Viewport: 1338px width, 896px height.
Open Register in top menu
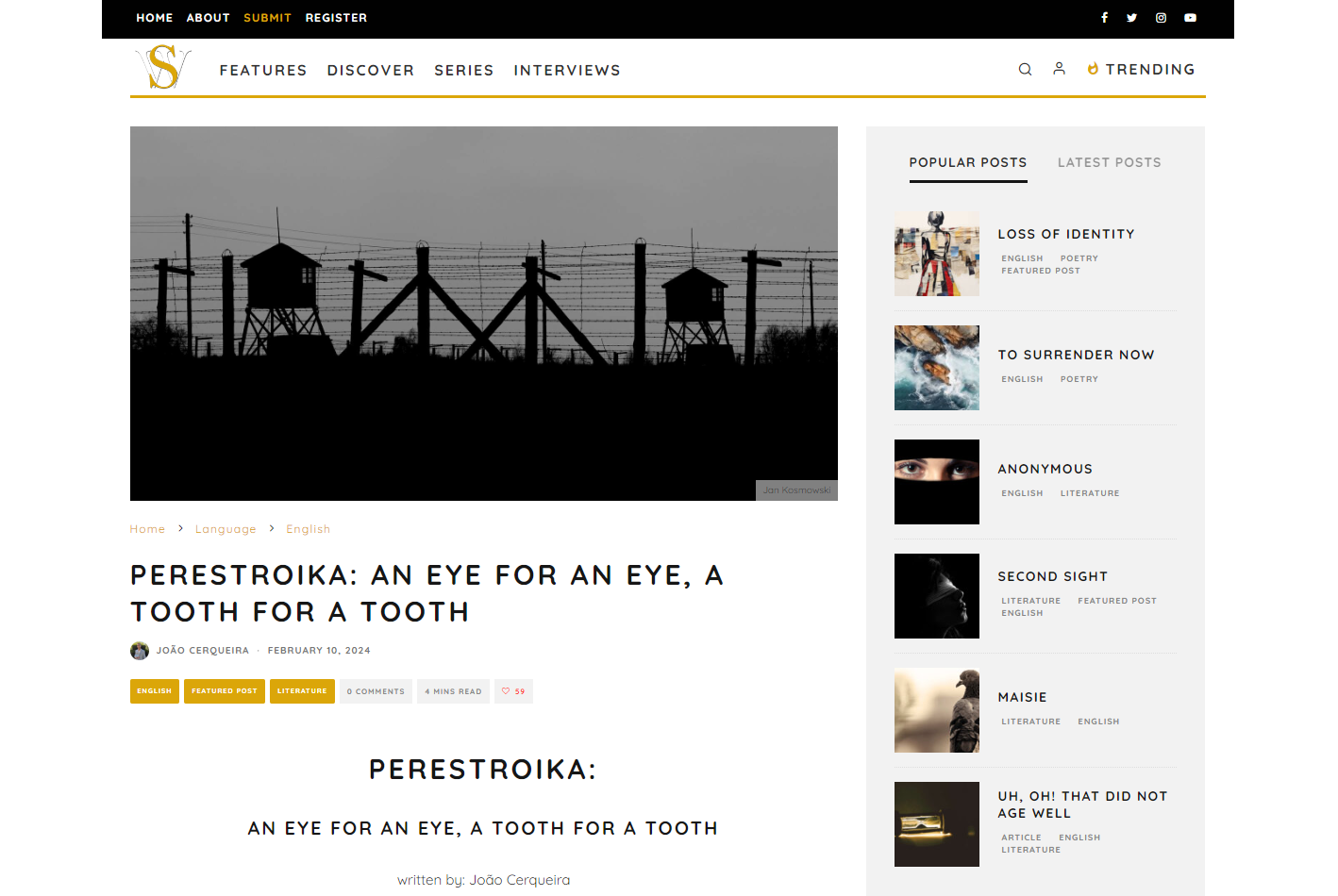(337, 18)
